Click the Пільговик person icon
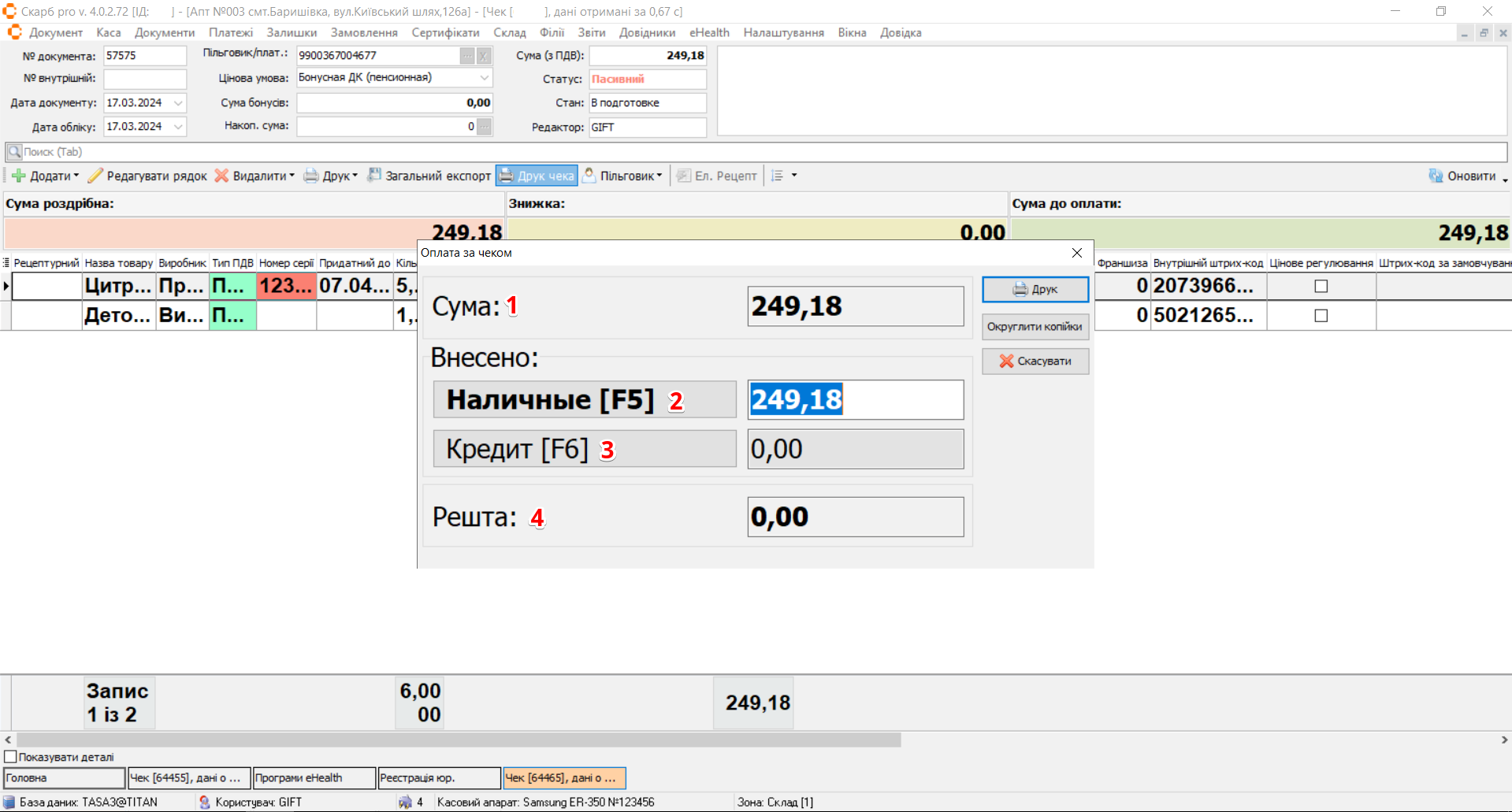The image size is (1512, 812). click(589, 176)
